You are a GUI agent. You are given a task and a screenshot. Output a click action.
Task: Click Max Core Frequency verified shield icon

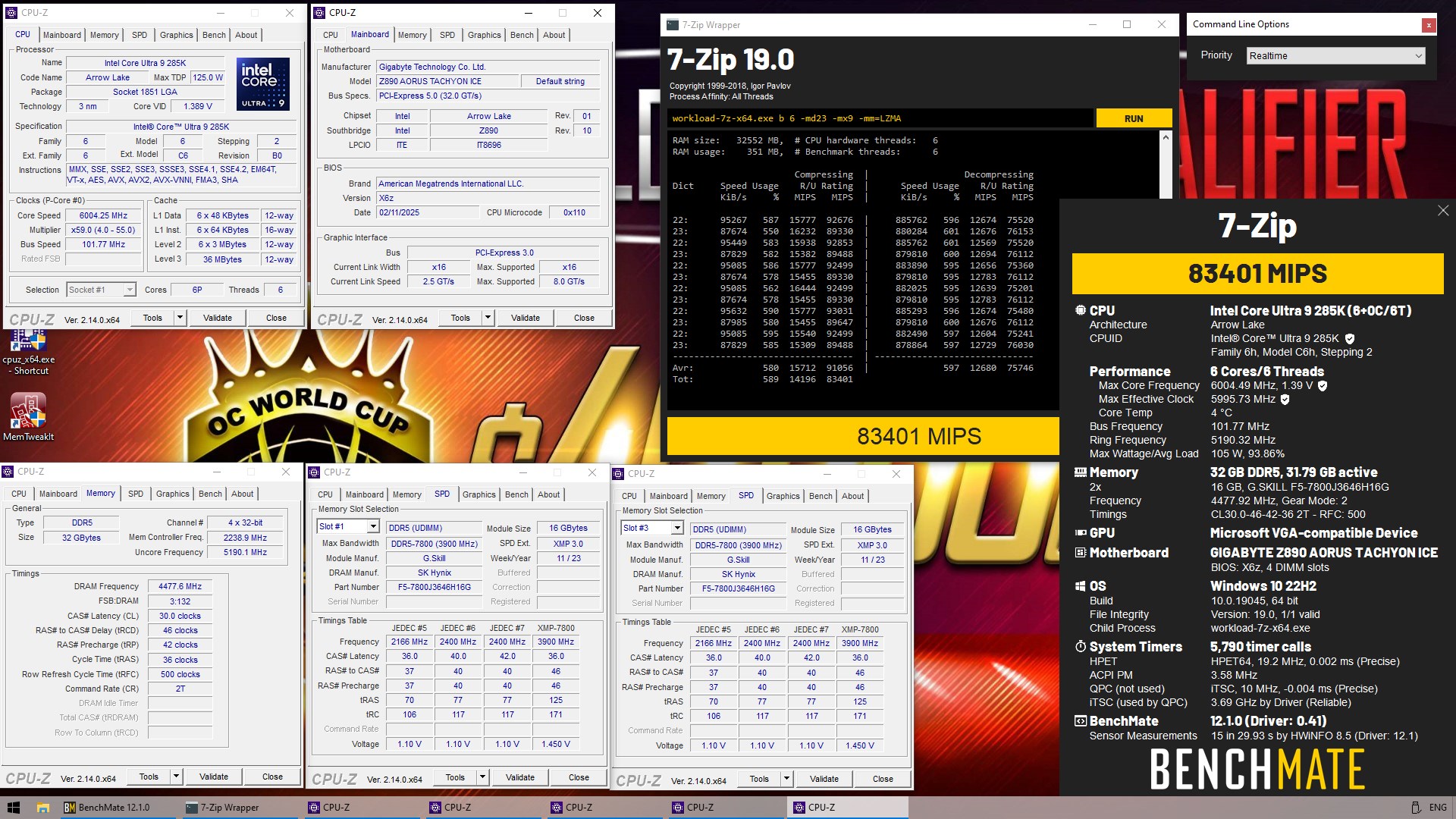pyautogui.click(x=1323, y=386)
